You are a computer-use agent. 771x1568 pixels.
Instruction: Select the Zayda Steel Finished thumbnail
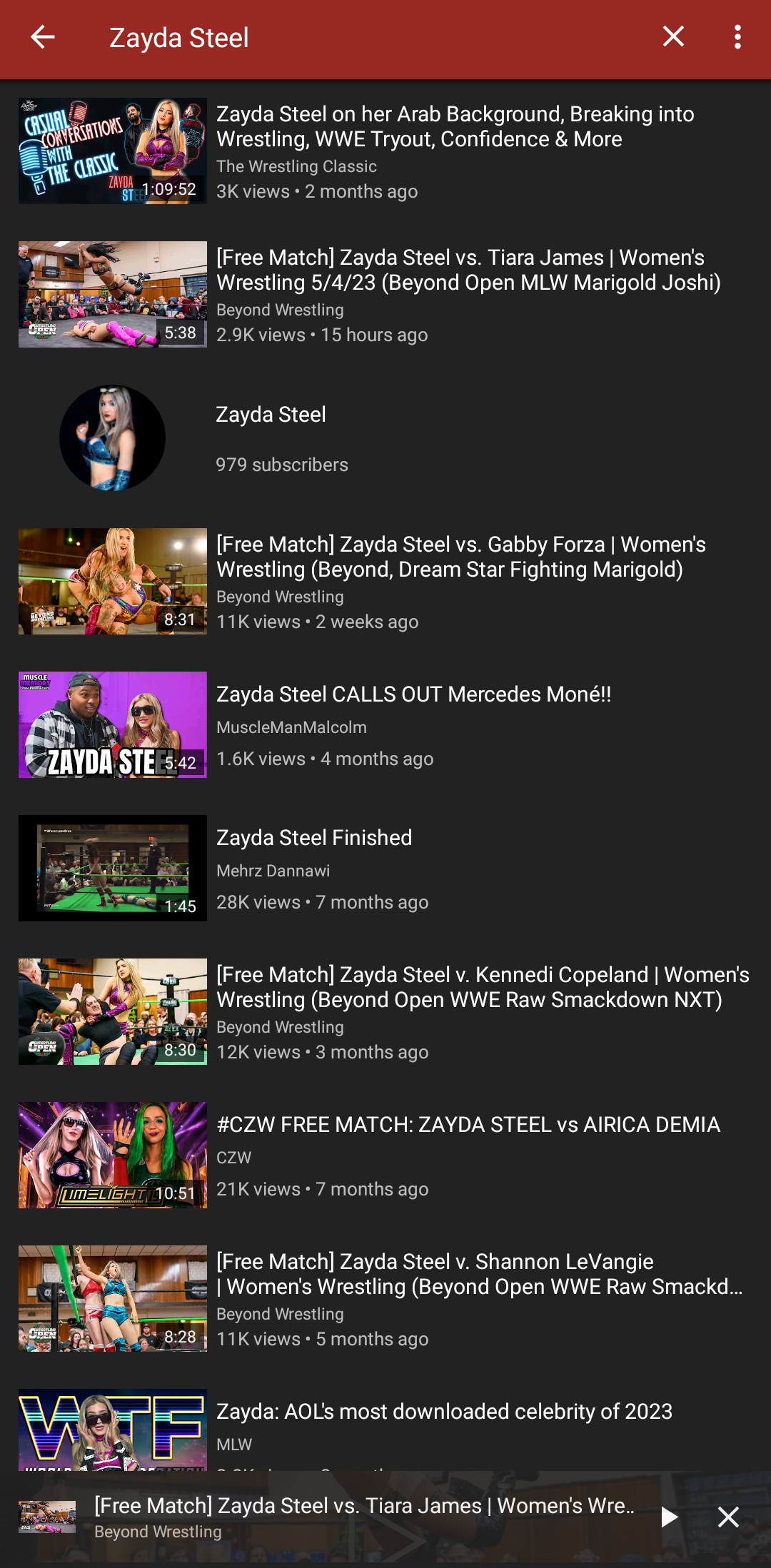[x=113, y=868]
